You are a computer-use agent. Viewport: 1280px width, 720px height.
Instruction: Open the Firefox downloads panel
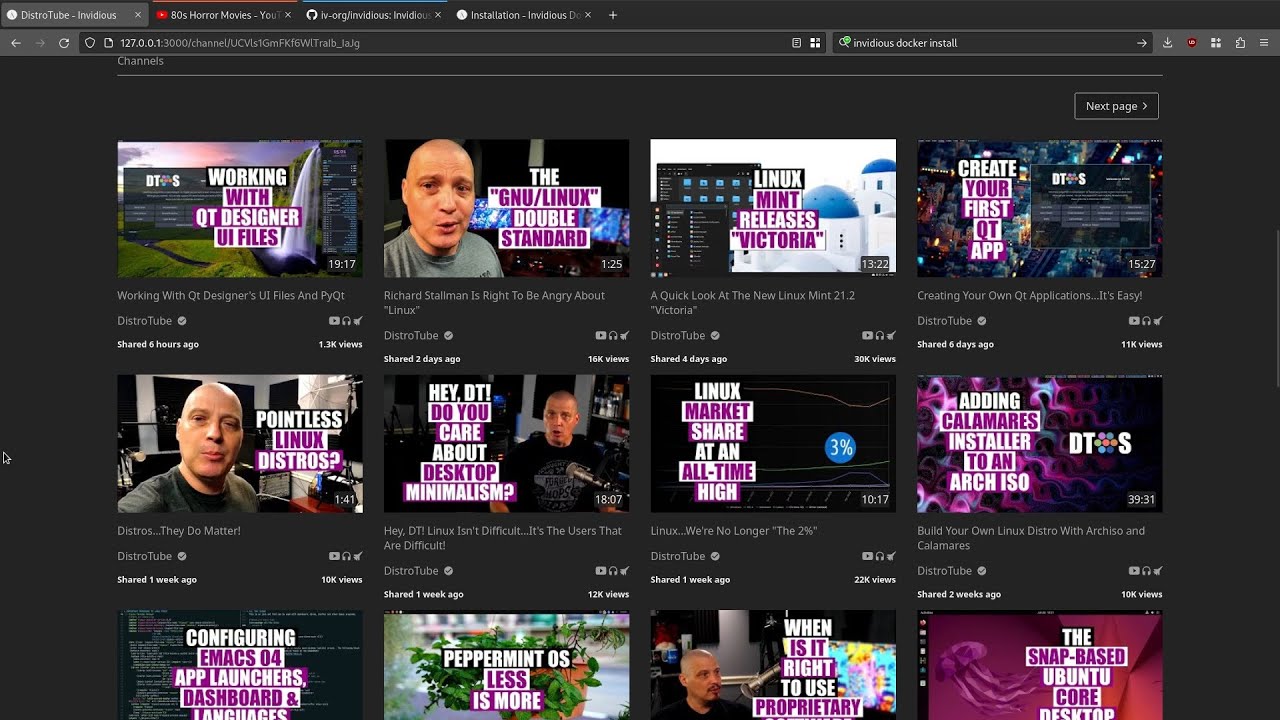[x=1168, y=43]
